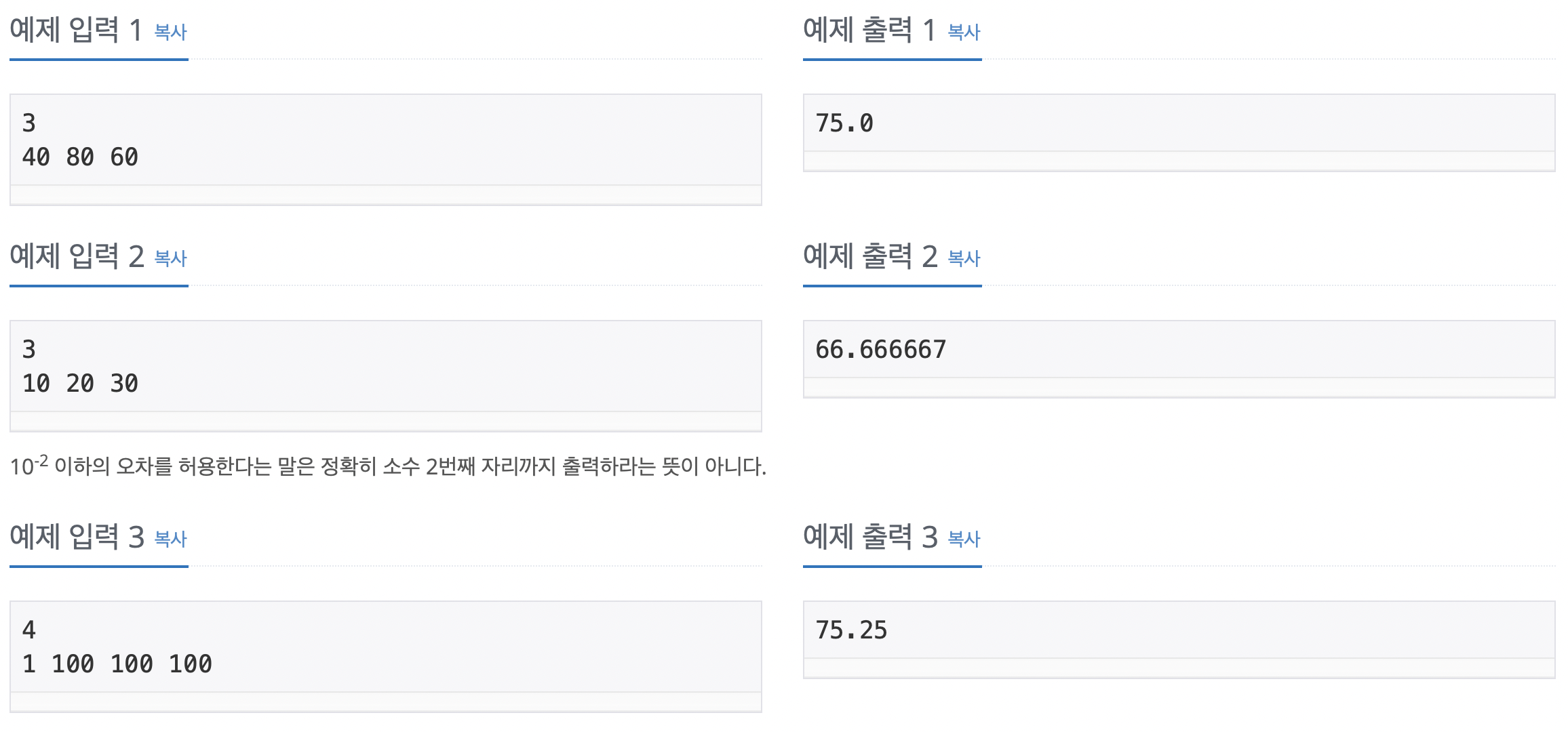1568x732 pixels.
Task: Copy example output 2 via 복사 link
Action: point(964,258)
